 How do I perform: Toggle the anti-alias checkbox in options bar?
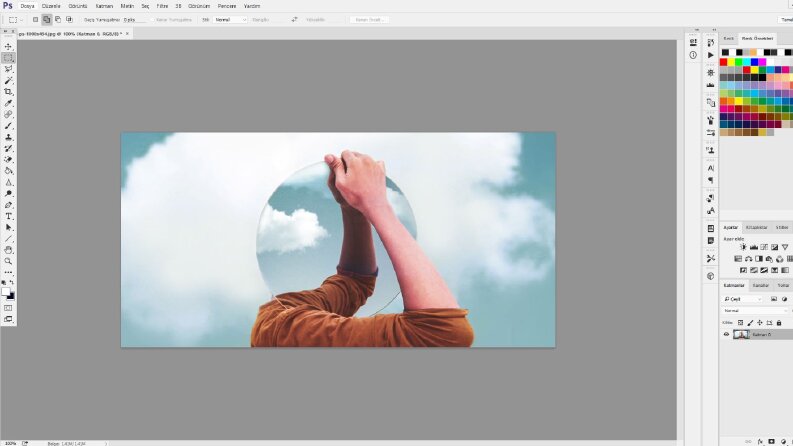coord(153,20)
